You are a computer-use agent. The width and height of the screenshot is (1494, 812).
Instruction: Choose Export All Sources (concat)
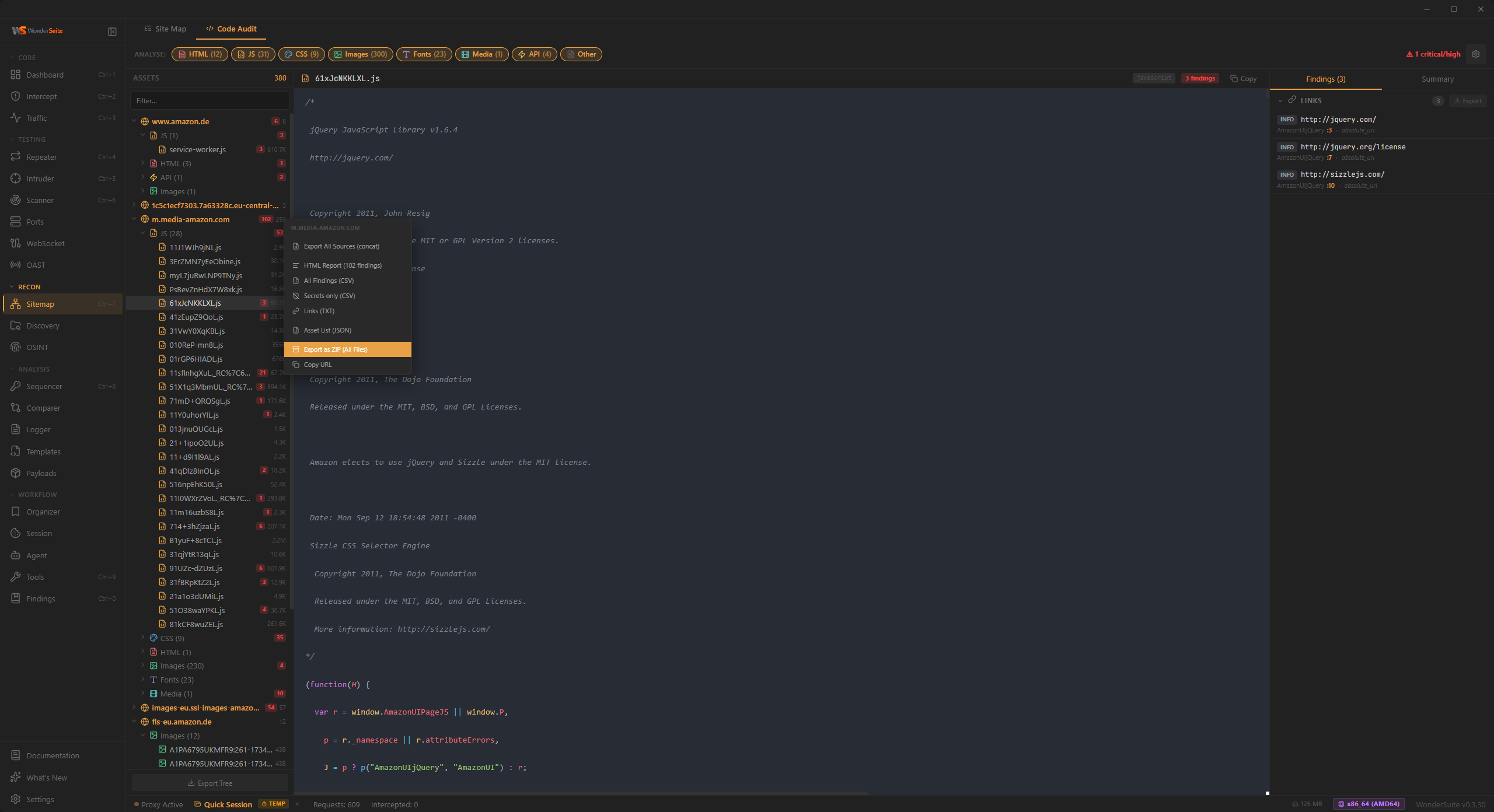(348, 246)
